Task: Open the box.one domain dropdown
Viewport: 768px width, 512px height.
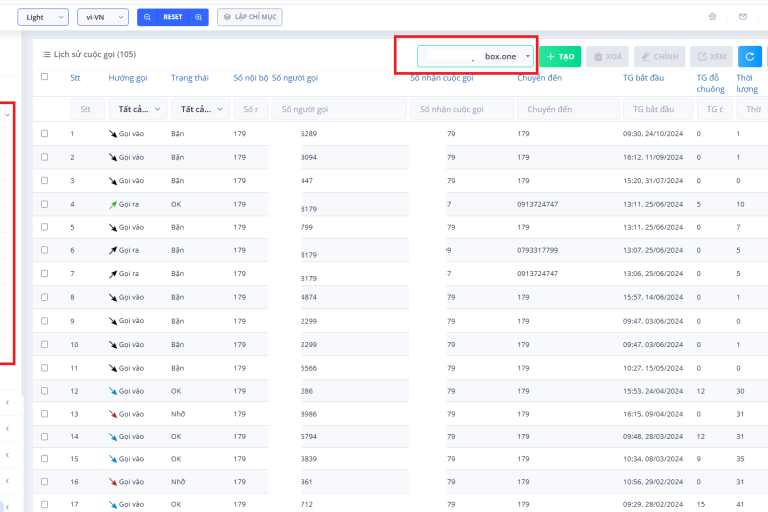Action: click(476, 57)
